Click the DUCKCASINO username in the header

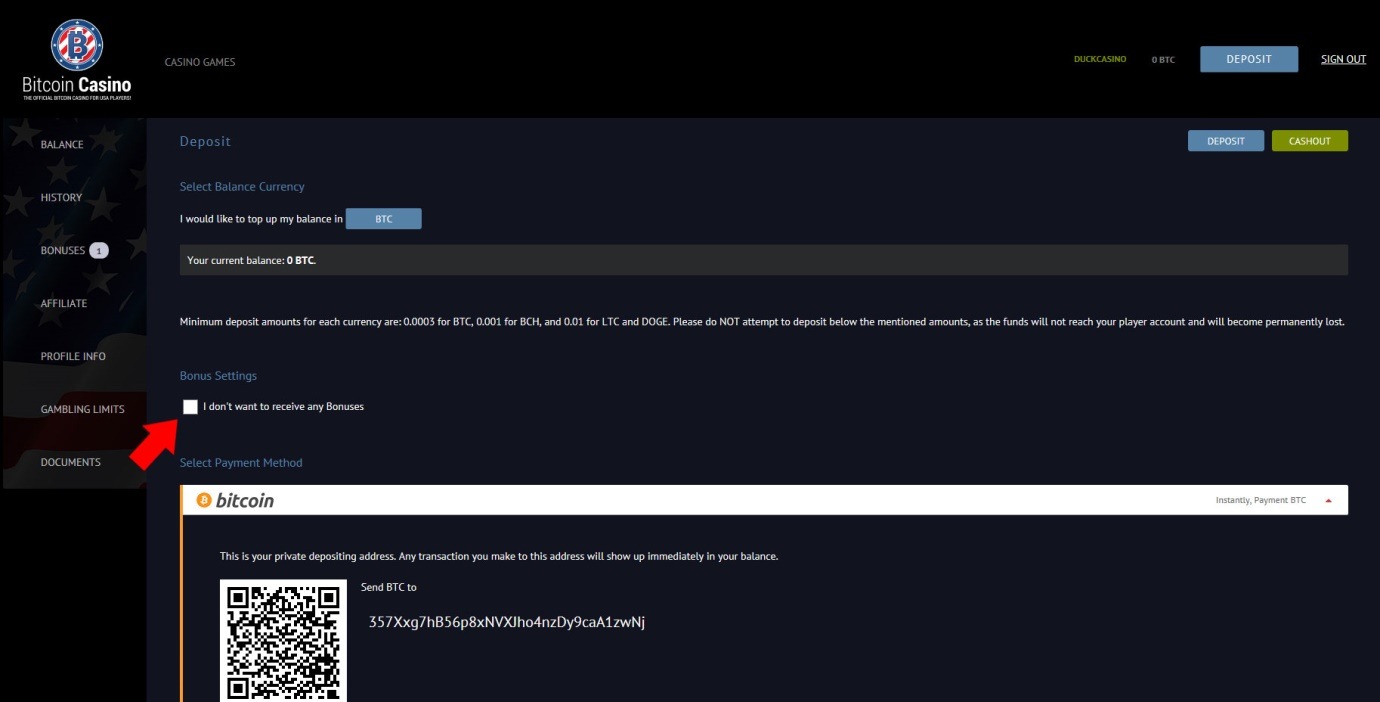coord(1100,60)
